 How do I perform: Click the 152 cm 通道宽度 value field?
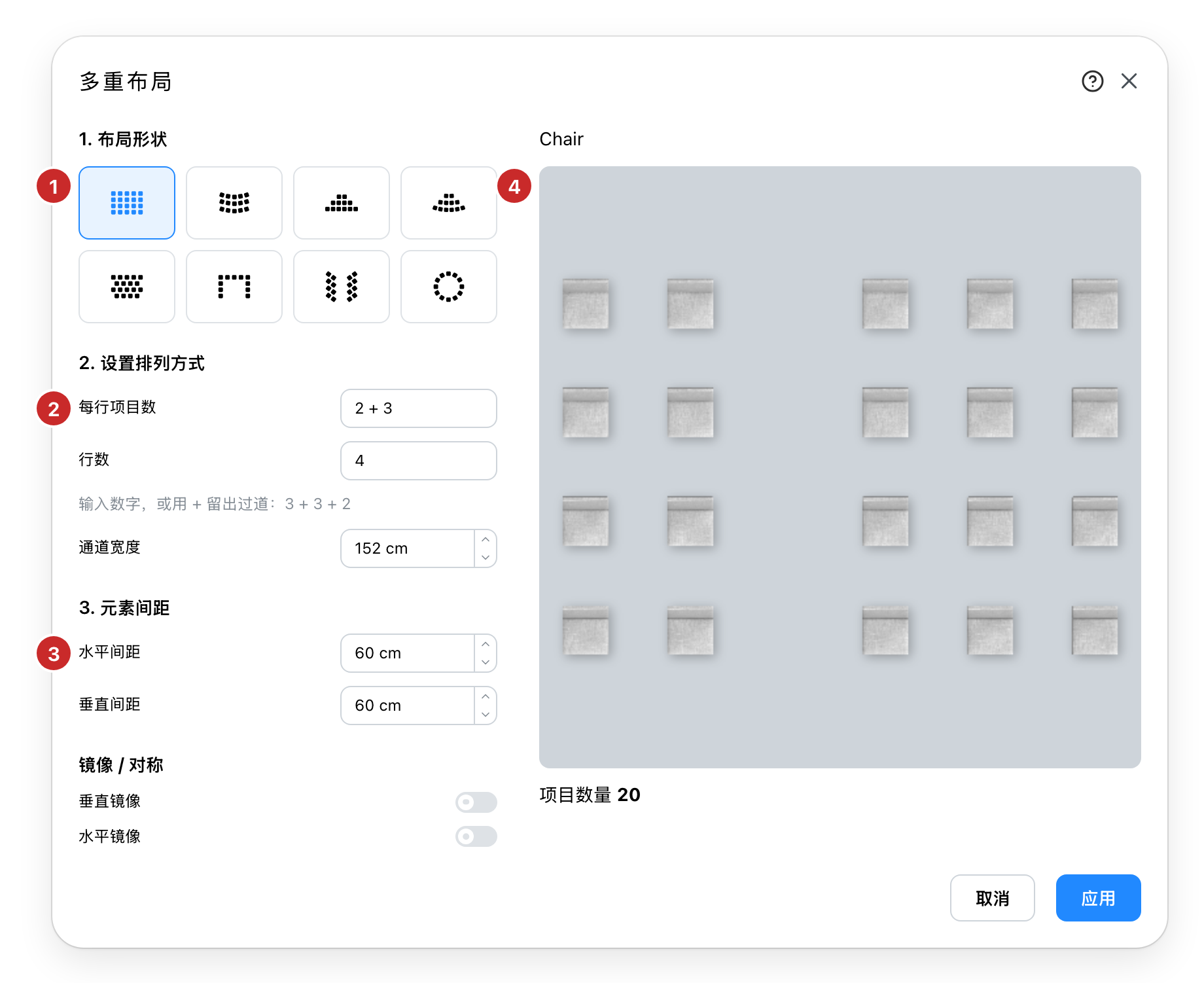[x=408, y=548]
